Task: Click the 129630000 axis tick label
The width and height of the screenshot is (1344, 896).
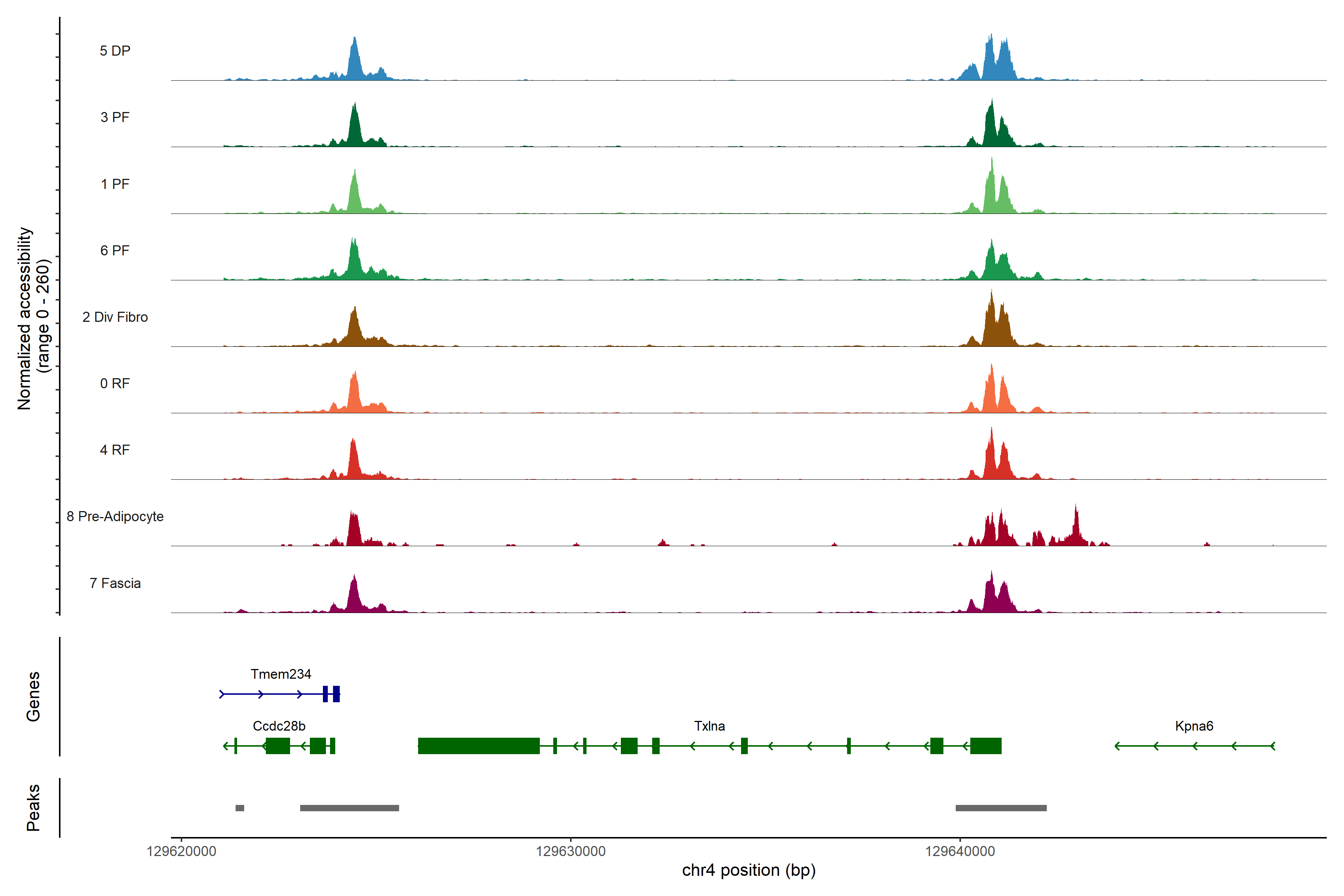Action: 570,852
